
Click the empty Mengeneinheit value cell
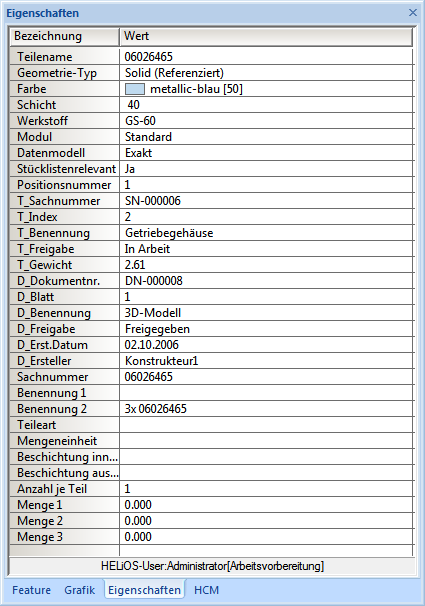pyautogui.click(x=267, y=441)
